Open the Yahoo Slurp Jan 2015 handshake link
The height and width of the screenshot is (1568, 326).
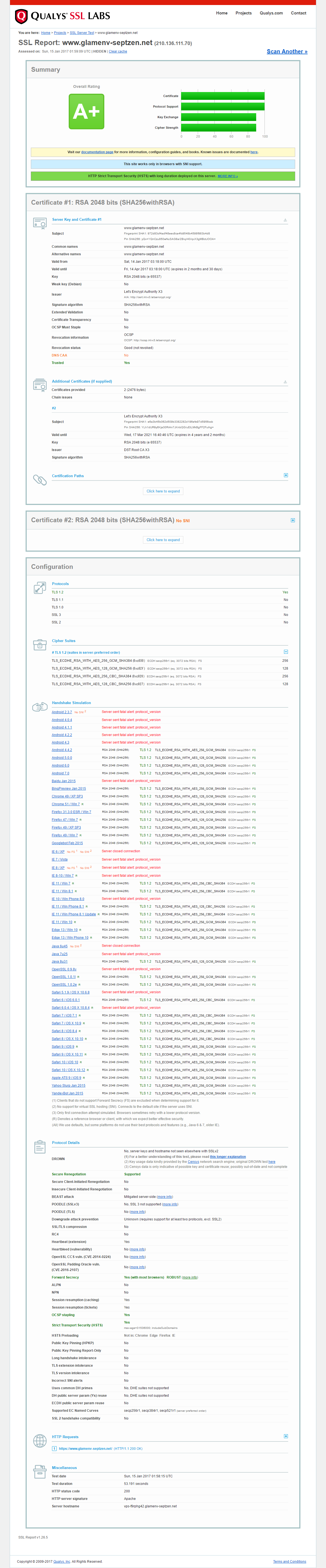tap(68, 1085)
